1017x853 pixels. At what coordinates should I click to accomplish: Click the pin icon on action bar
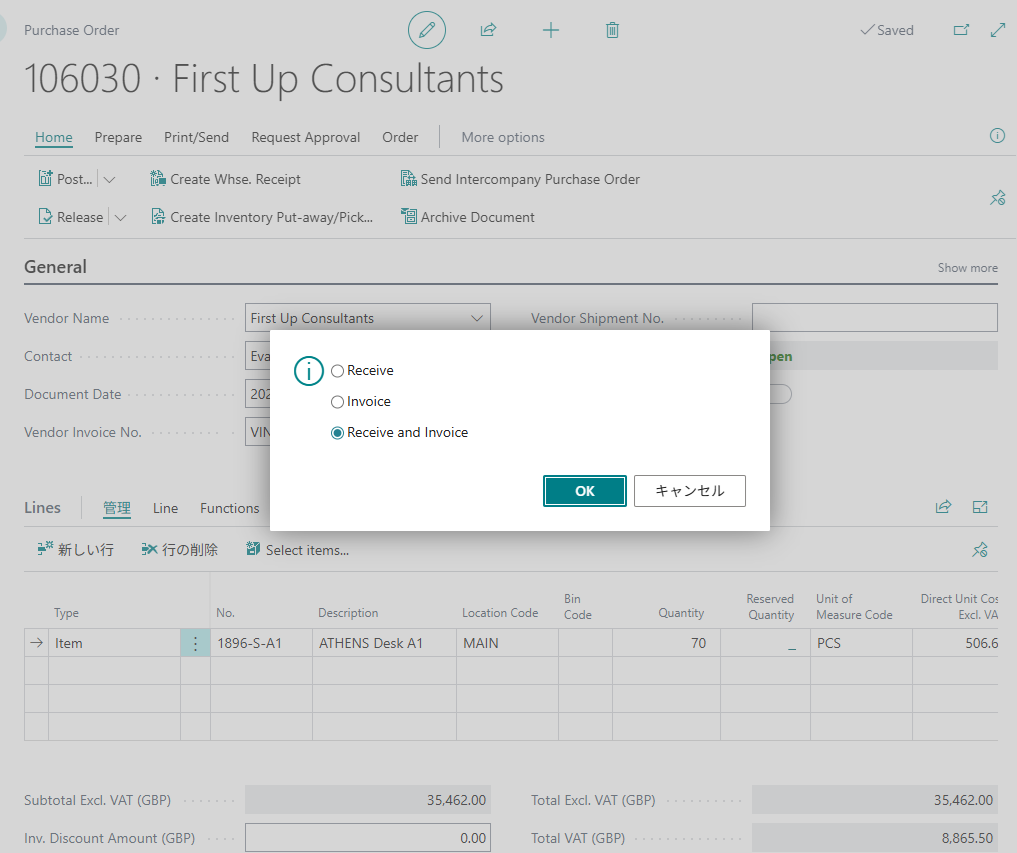tap(998, 198)
